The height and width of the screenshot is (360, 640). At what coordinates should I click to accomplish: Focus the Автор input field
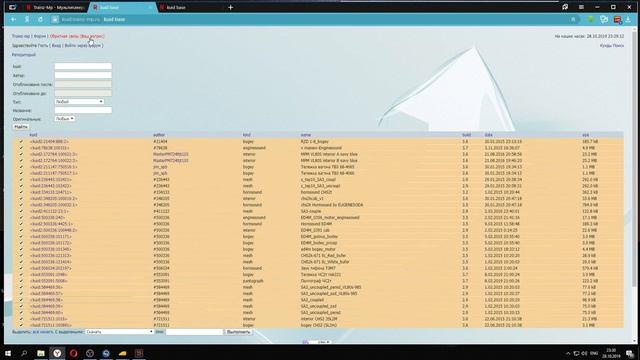point(83,75)
